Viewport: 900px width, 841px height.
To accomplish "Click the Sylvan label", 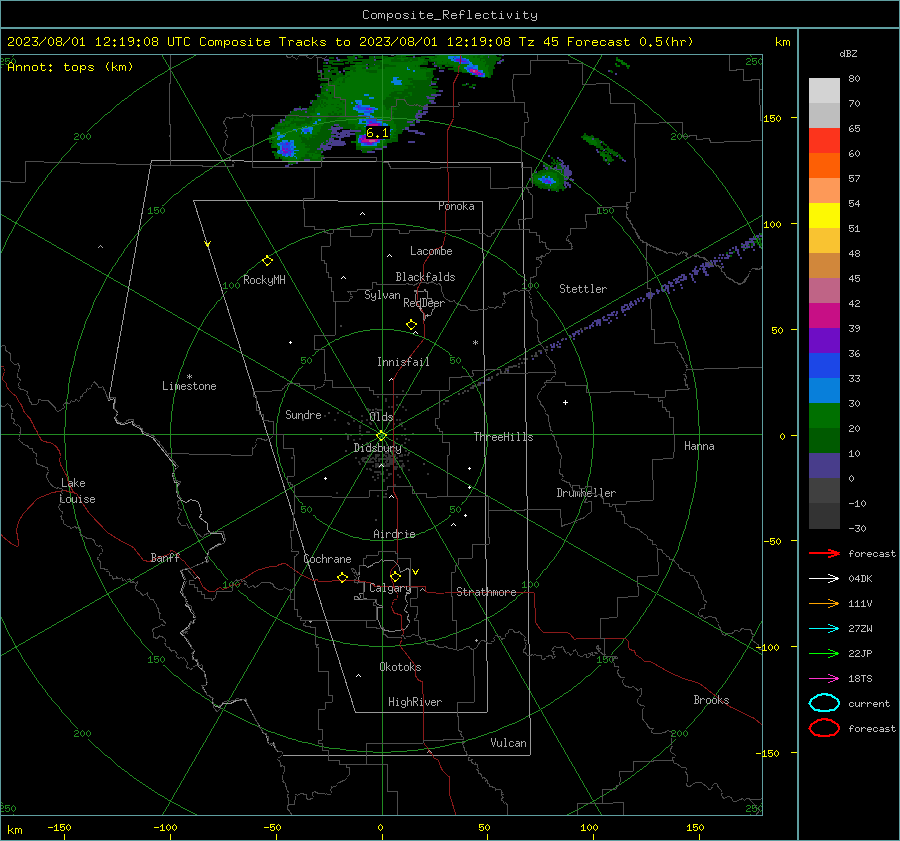I will pyautogui.click(x=382, y=295).
